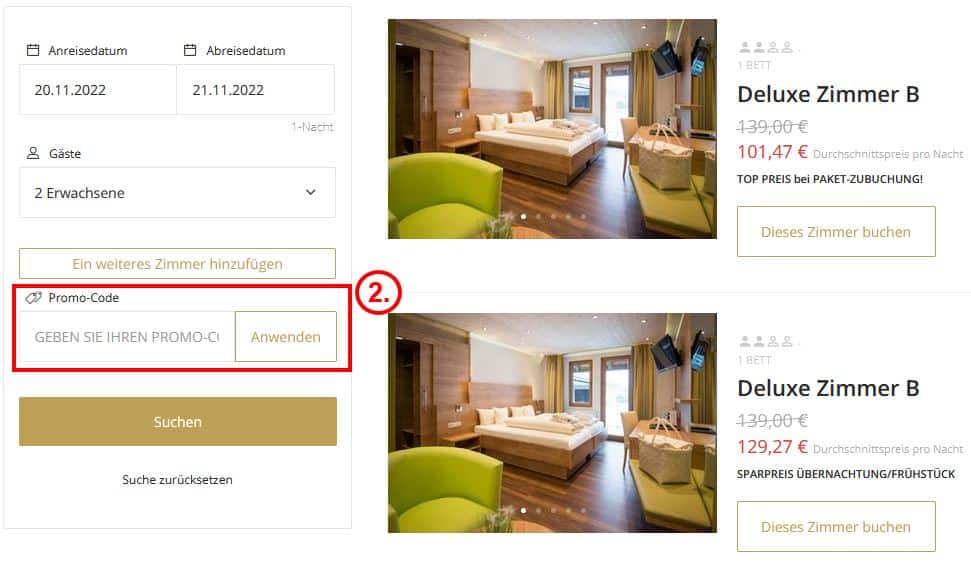This screenshot has height=565, width=971.
Task: Open arrival date field 20.11.2022
Action: (98, 90)
